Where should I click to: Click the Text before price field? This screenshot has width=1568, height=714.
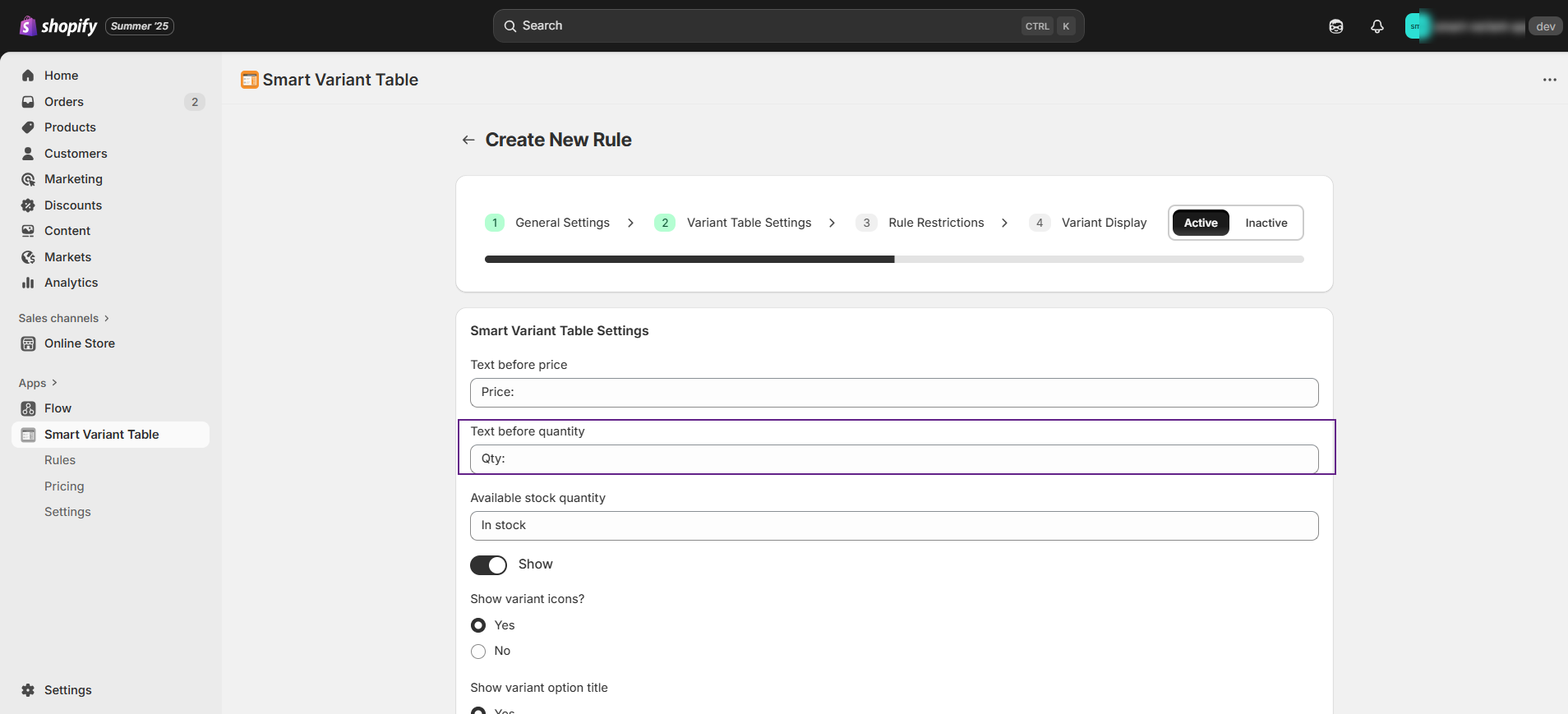[894, 393]
